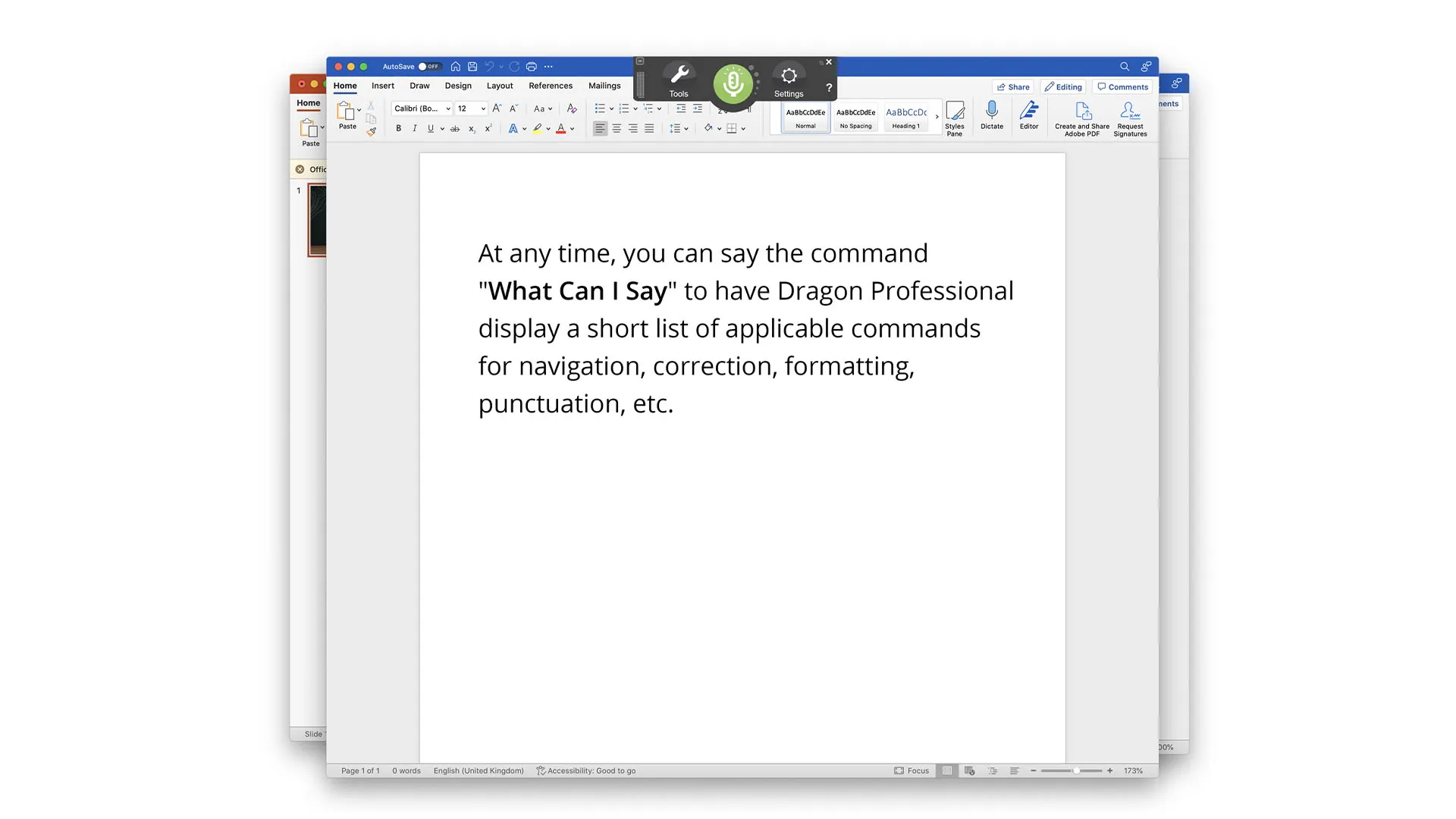Screen dimensions: 1456x819
Task: Open line spacing options
Action: (x=678, y=129)
